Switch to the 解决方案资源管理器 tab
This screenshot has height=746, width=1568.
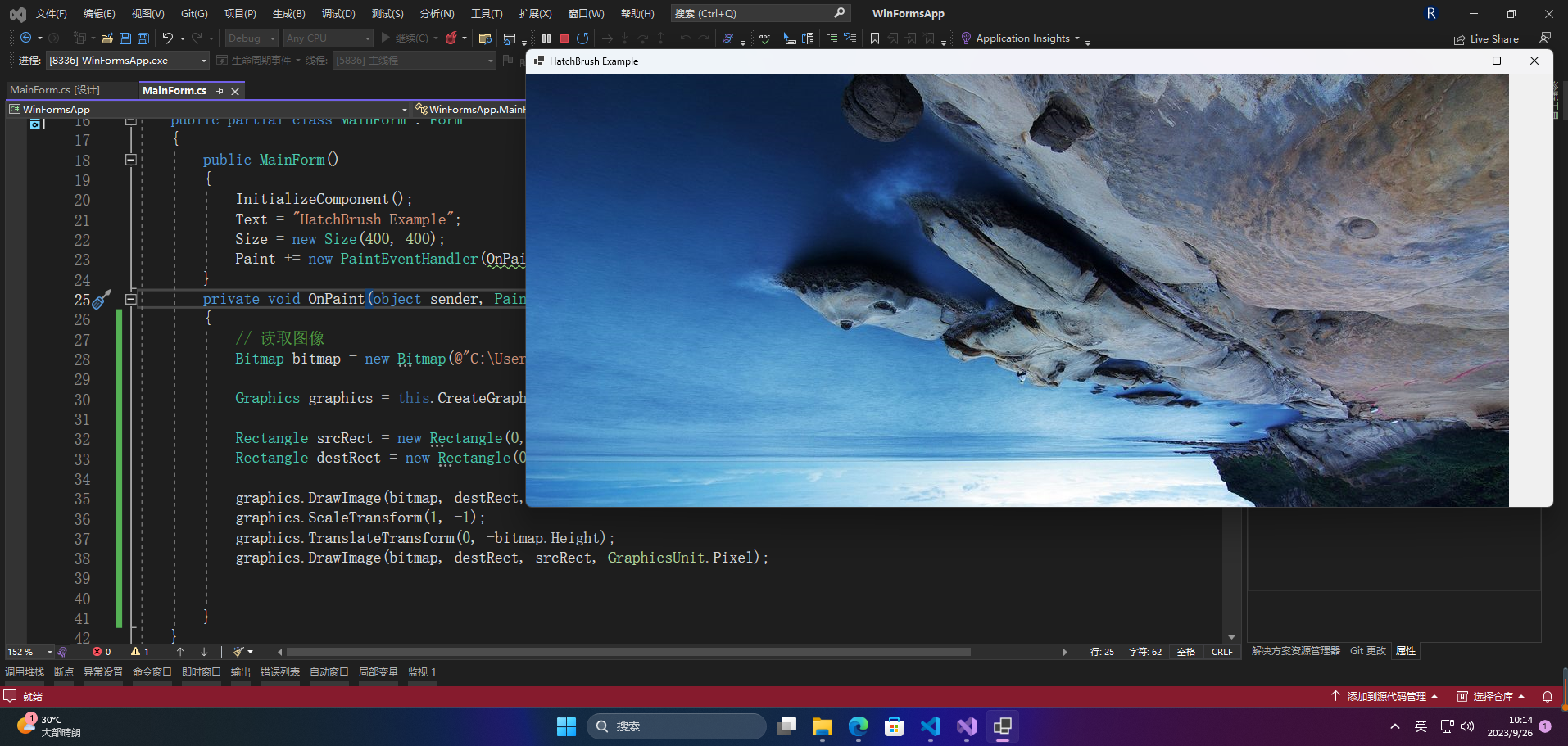tap(1296, 651)
